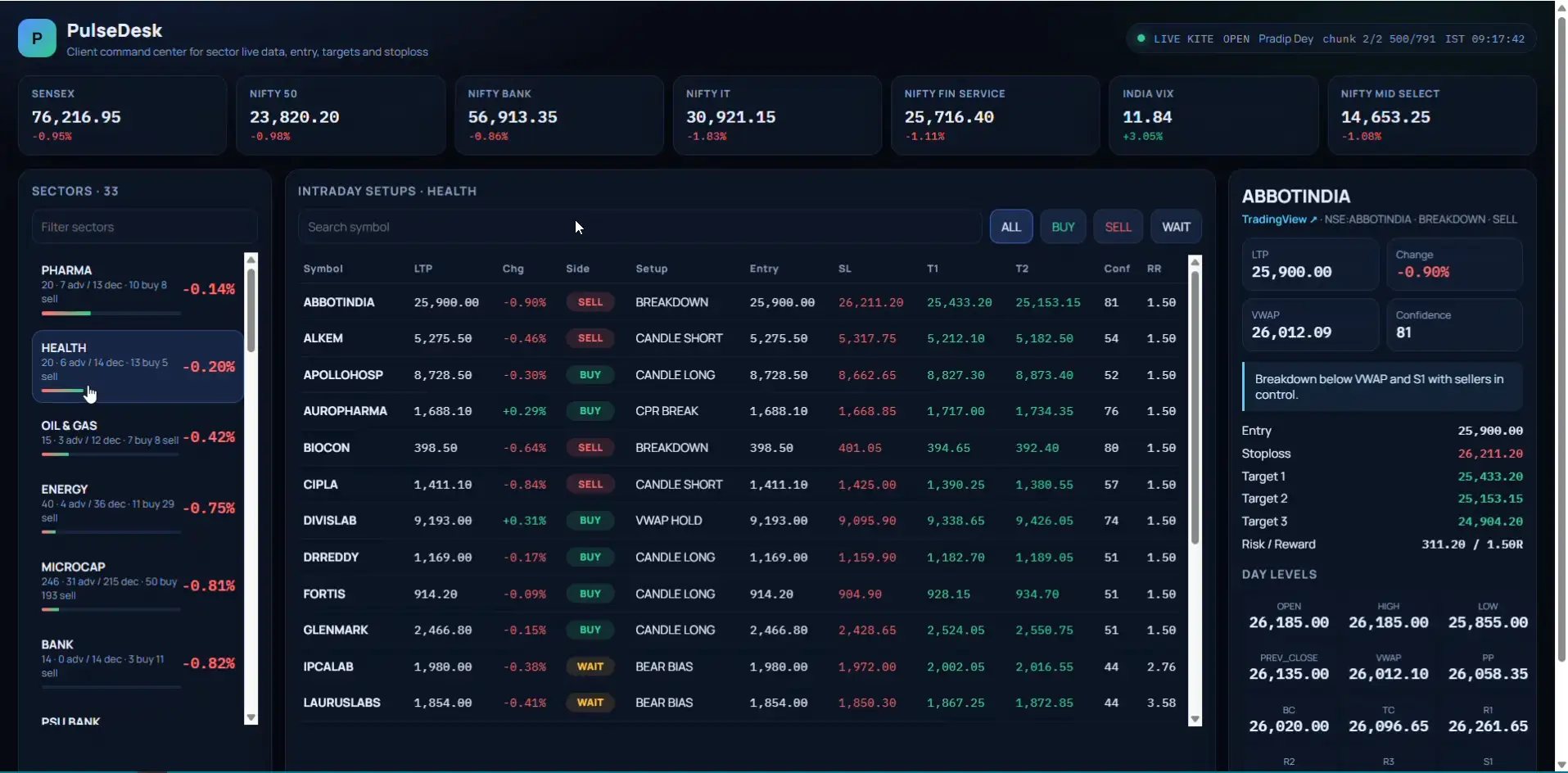
Task: Click the sectors list scroll-up arrow
Action: [251, 260]
